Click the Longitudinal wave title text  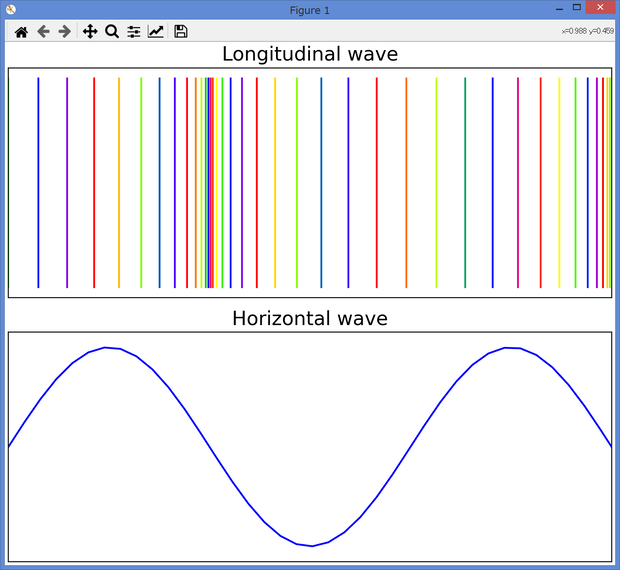click(x=310, y=54)
